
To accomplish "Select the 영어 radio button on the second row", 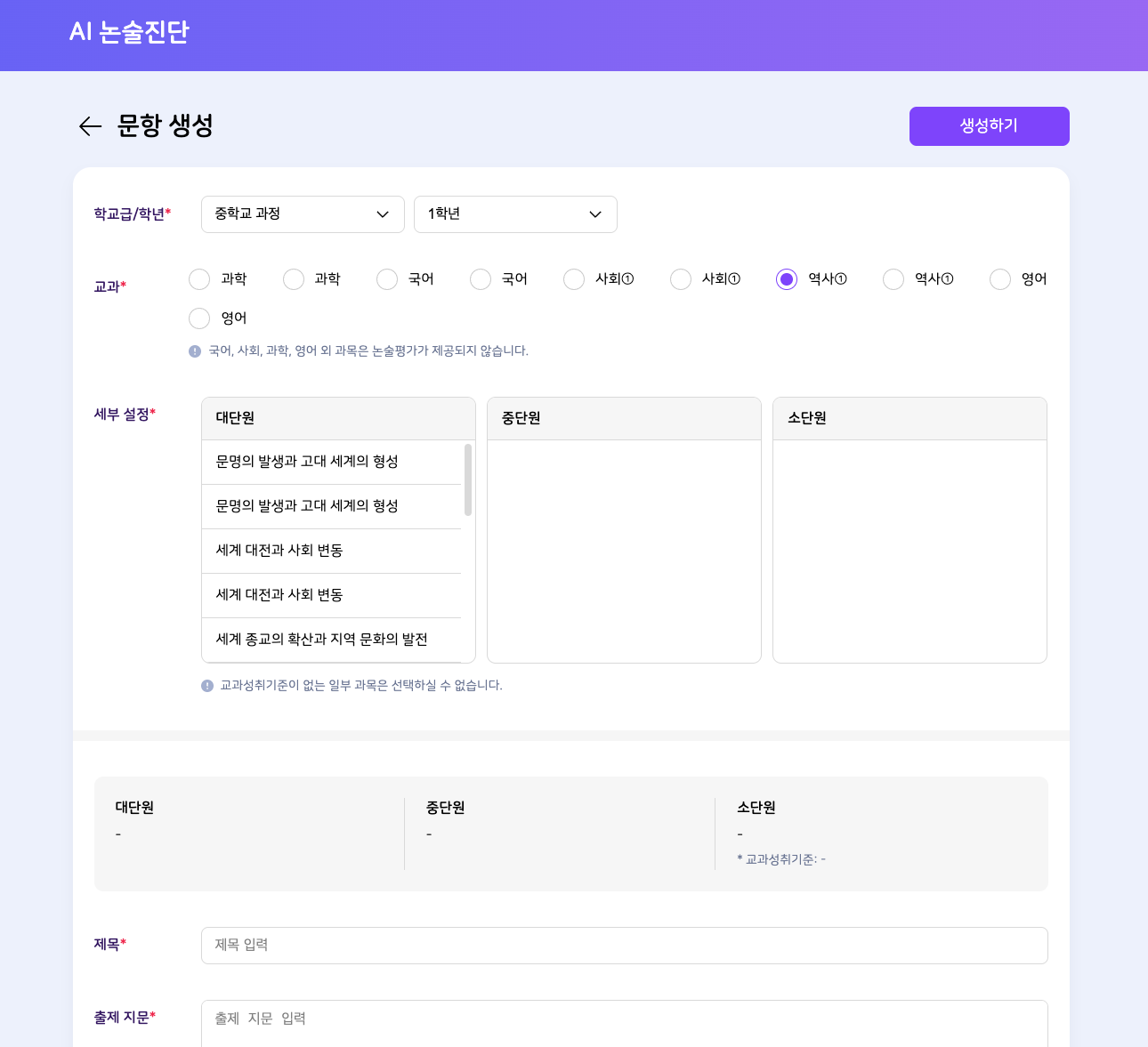I will pyautogui.click(x=199, y=318).
